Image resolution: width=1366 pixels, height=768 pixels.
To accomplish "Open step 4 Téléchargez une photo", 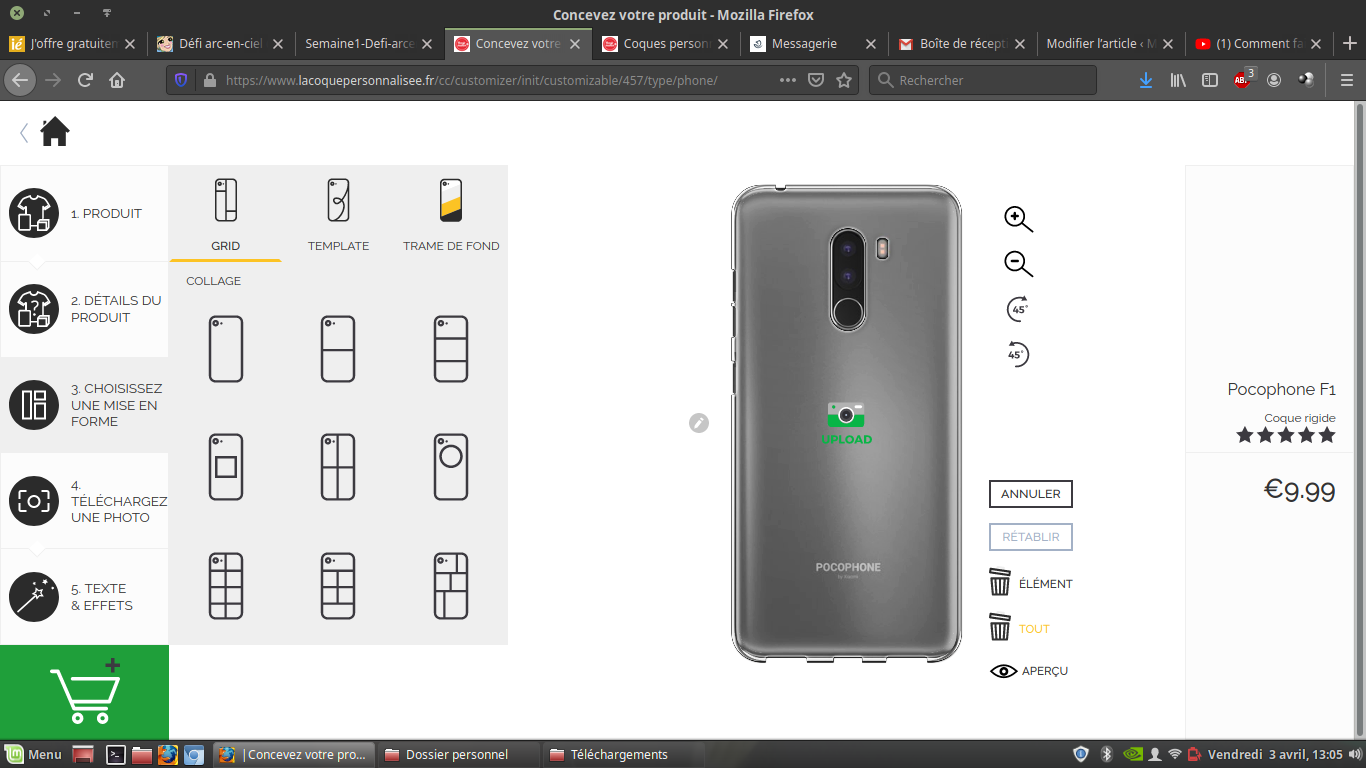I will [84, 501].
